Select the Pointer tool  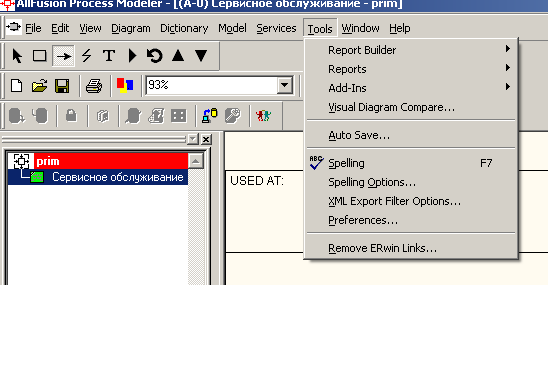tap(17, 56)
